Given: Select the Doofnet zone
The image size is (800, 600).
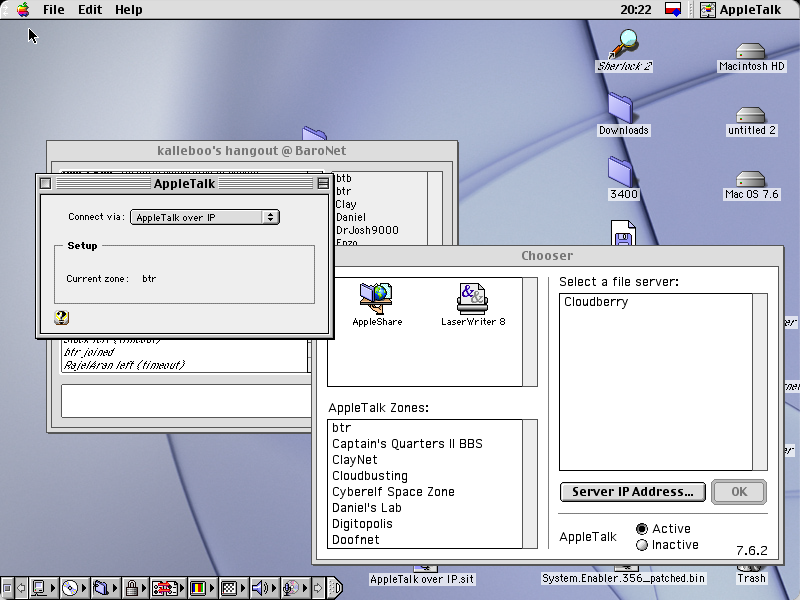Looking at the screenshot, I should coord(424,540).
